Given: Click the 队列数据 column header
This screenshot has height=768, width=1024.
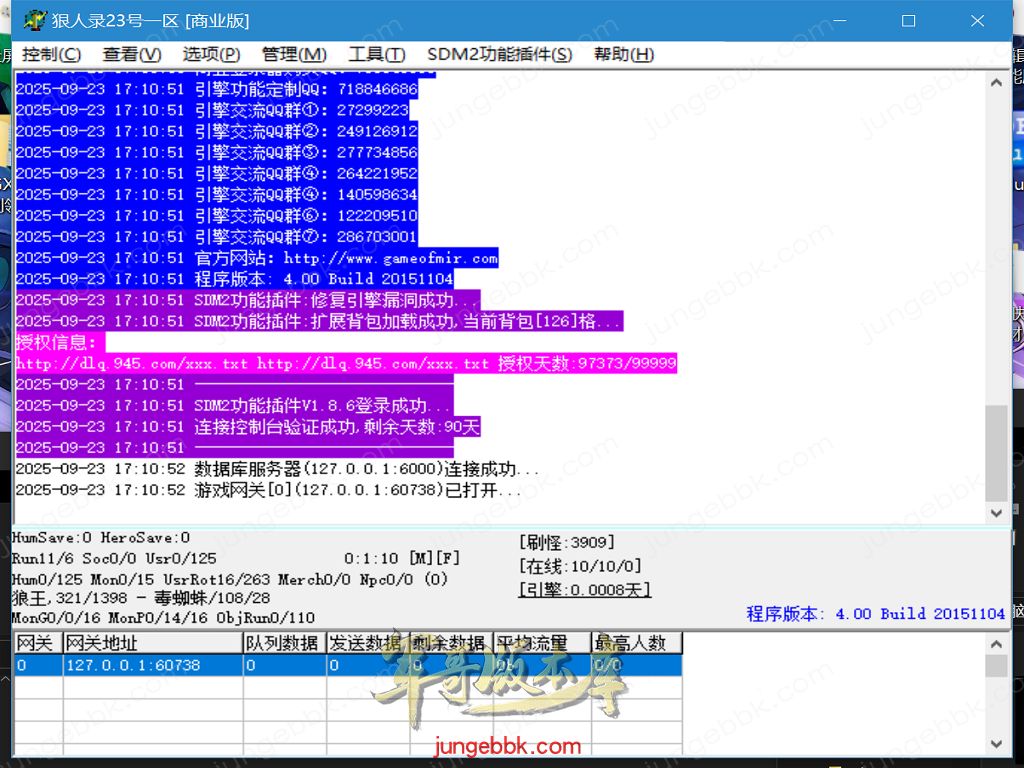Looking at the screenshot, I should [284, 643].
